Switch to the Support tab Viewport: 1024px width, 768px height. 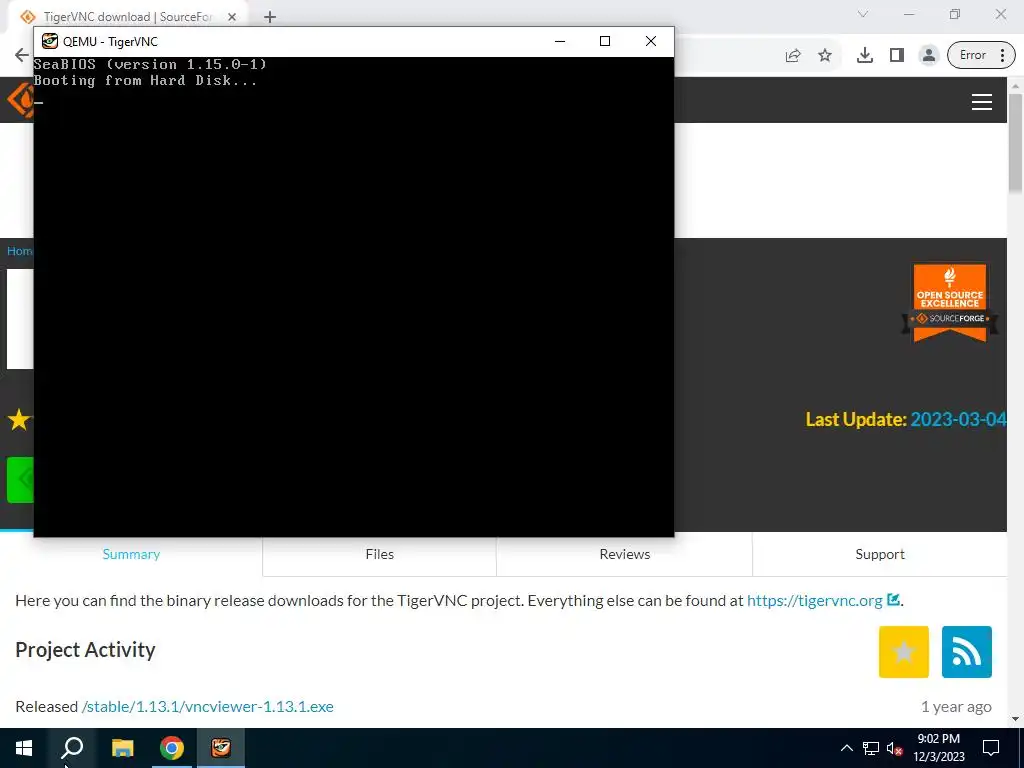point(880,554)
